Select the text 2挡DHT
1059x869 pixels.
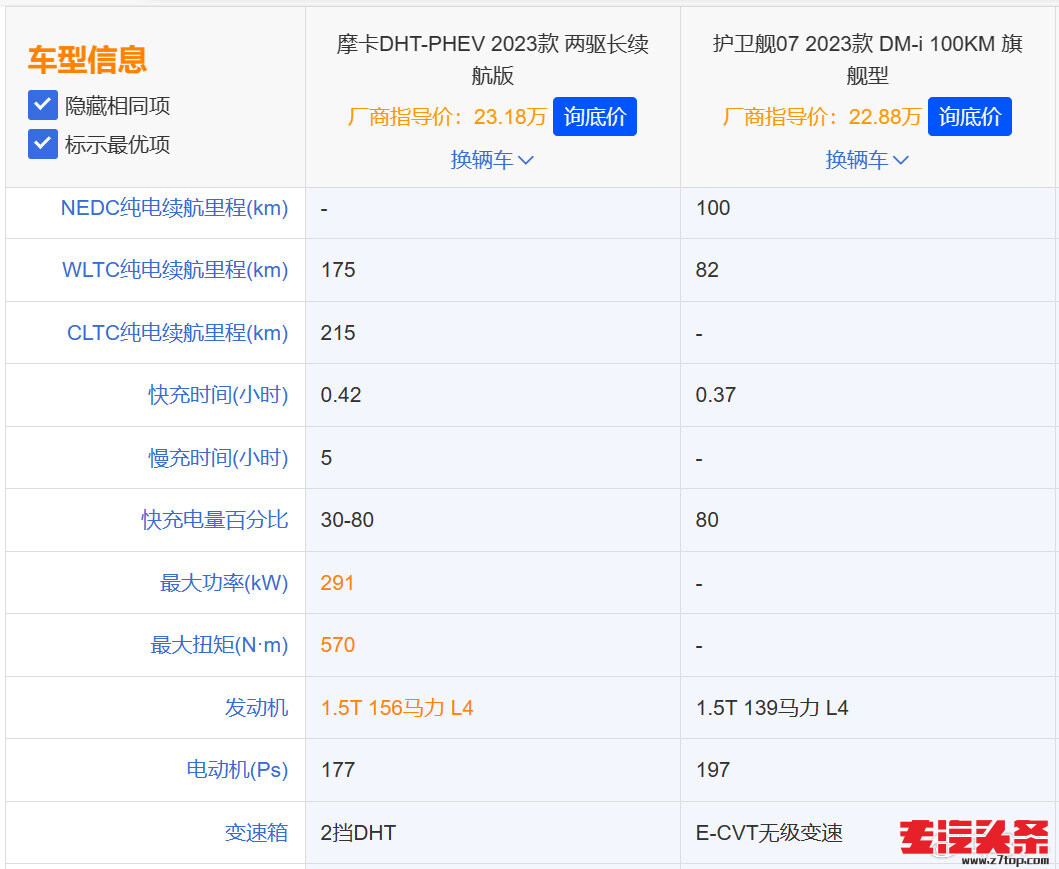point(358,833)
